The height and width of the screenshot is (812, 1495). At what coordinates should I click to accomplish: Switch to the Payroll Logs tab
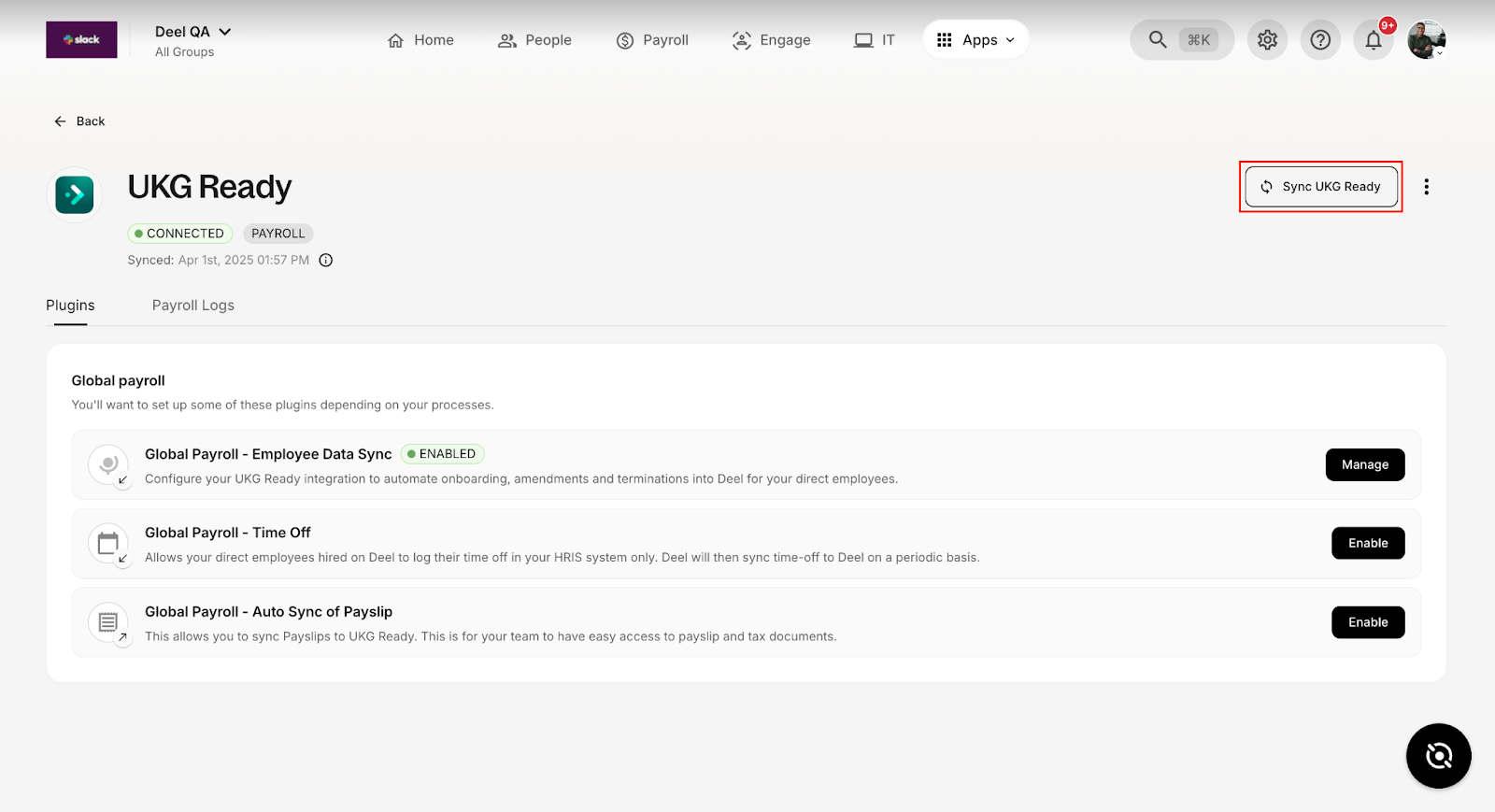tap(193, 306)
